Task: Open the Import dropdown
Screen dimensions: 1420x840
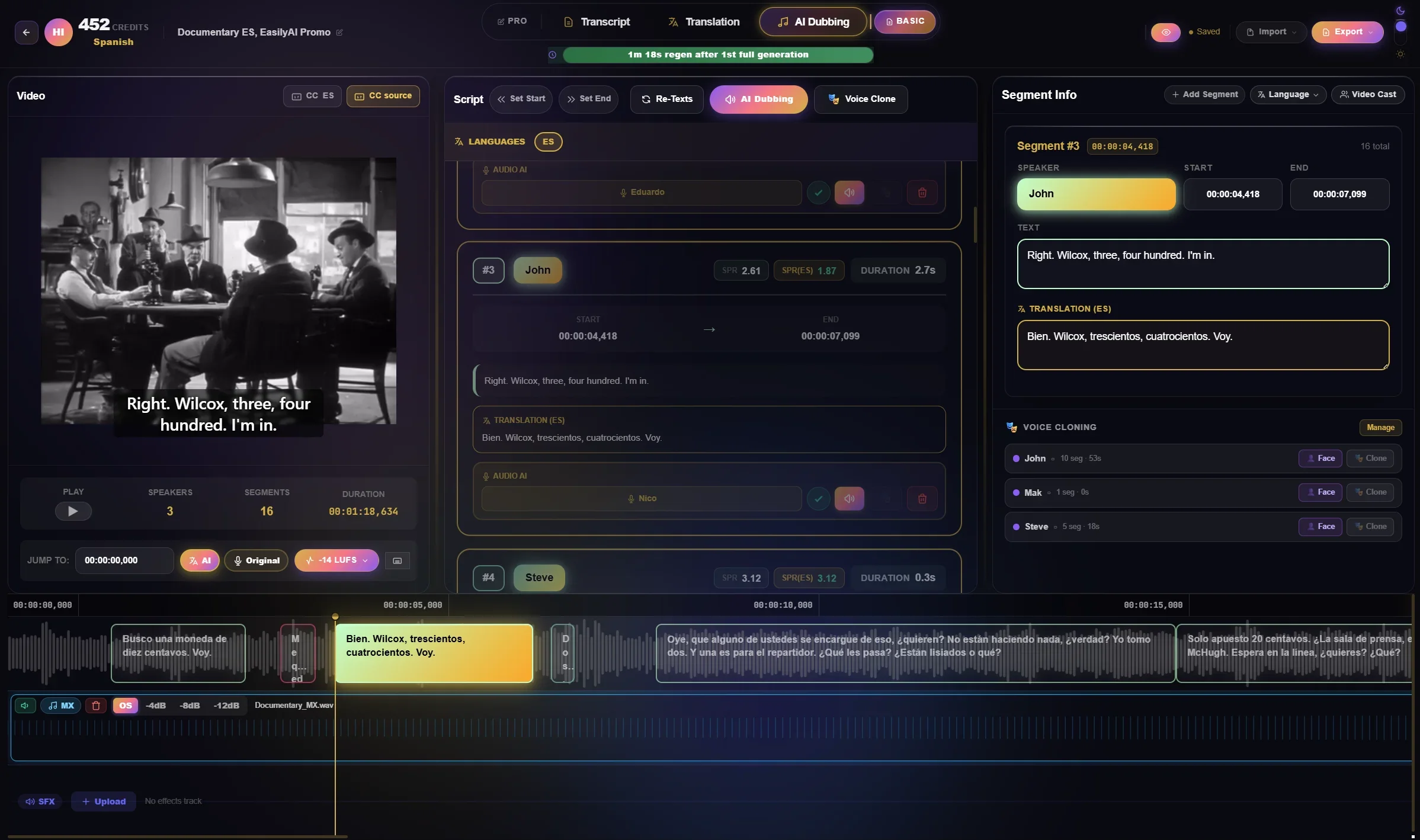Action: point(1271,32)
